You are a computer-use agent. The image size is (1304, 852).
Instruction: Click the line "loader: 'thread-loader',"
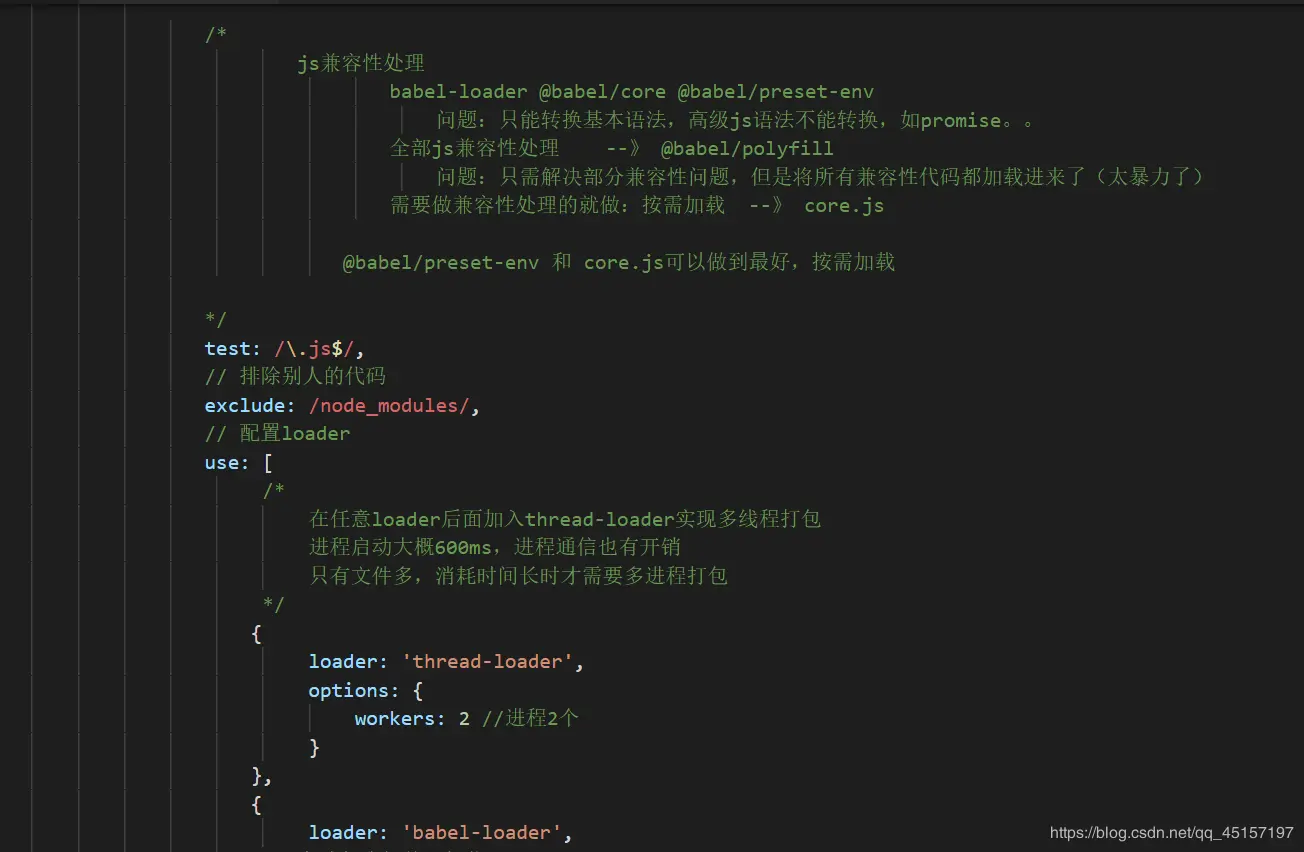tap(446, 661)
